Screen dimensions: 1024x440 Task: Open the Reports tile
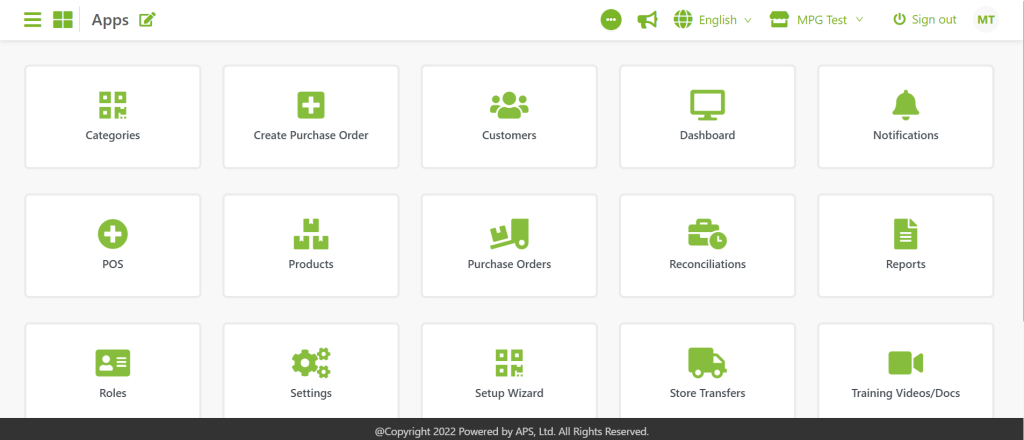[x=905, y=245]
